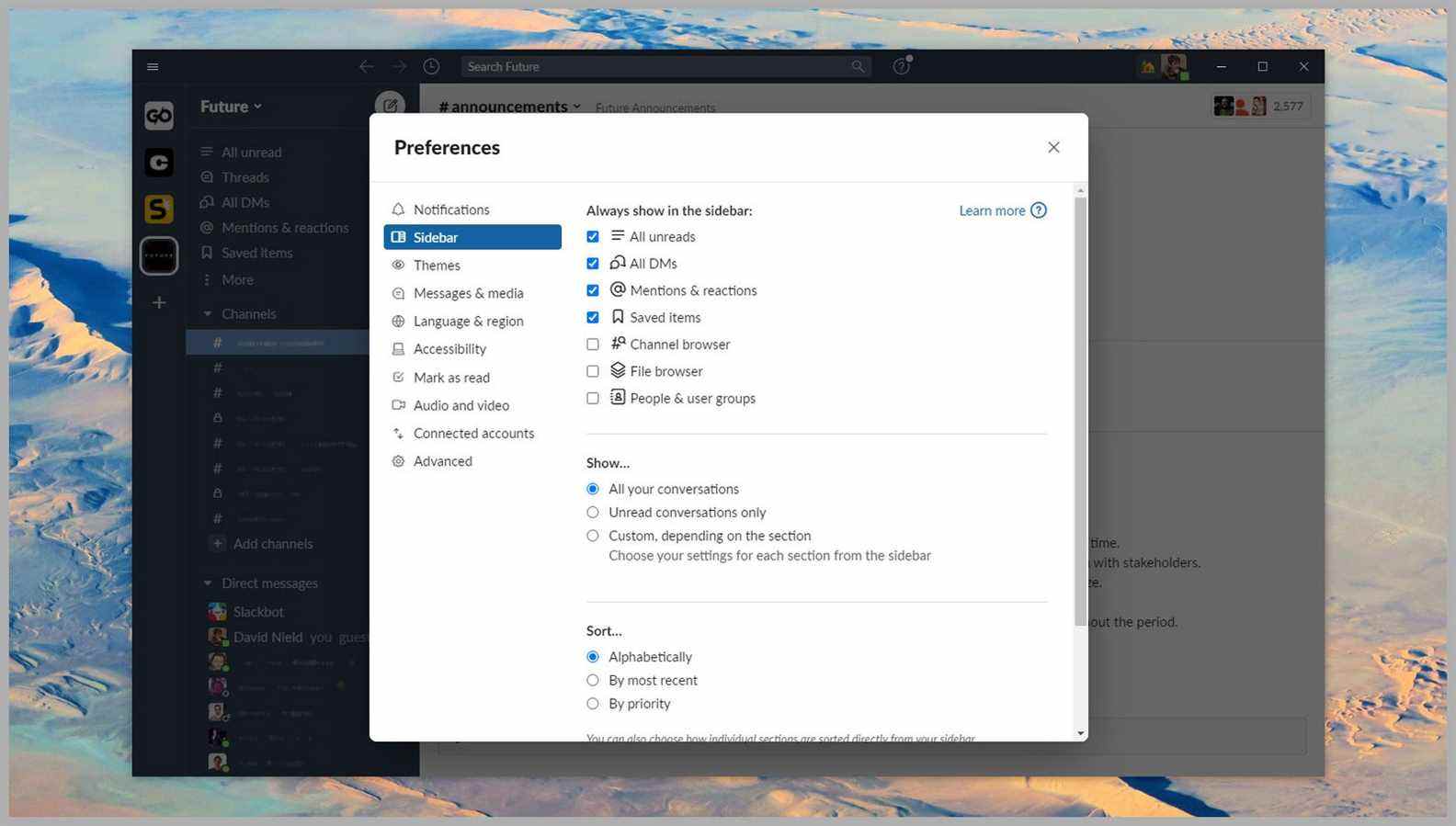
Task: Click the help circle icon beside Learn more
Action: coord(1039,210)
